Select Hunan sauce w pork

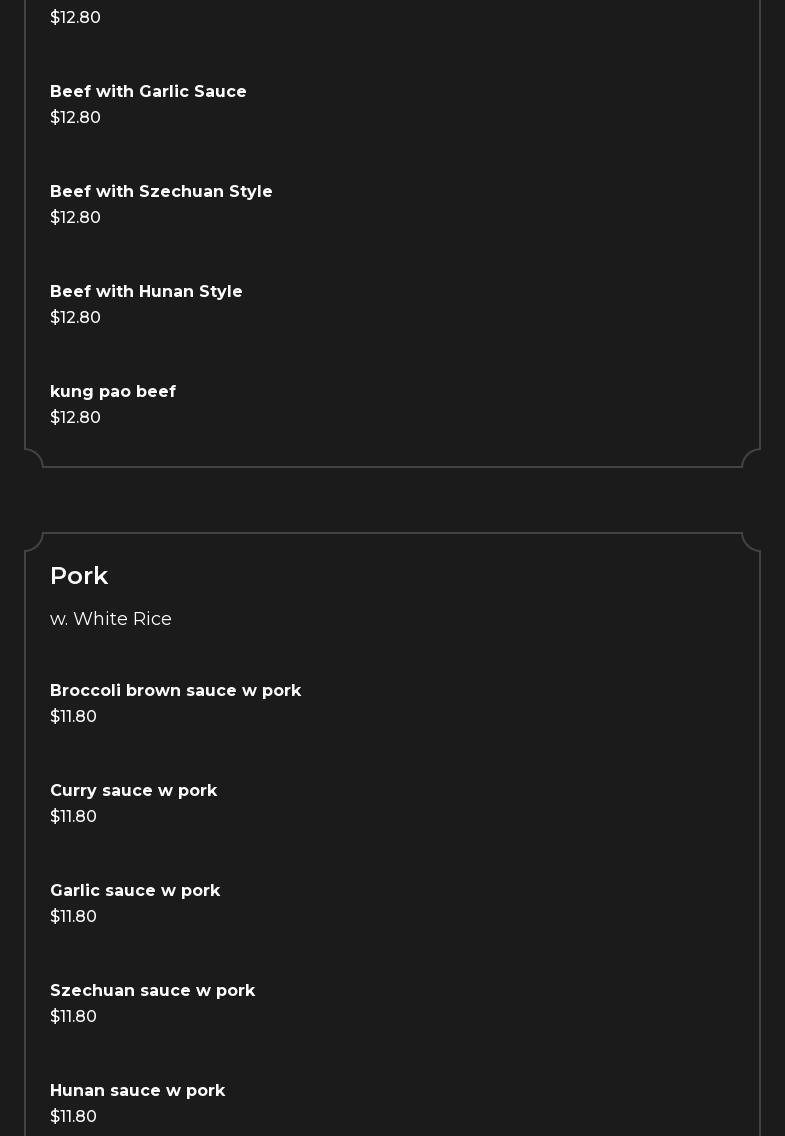137,1090
